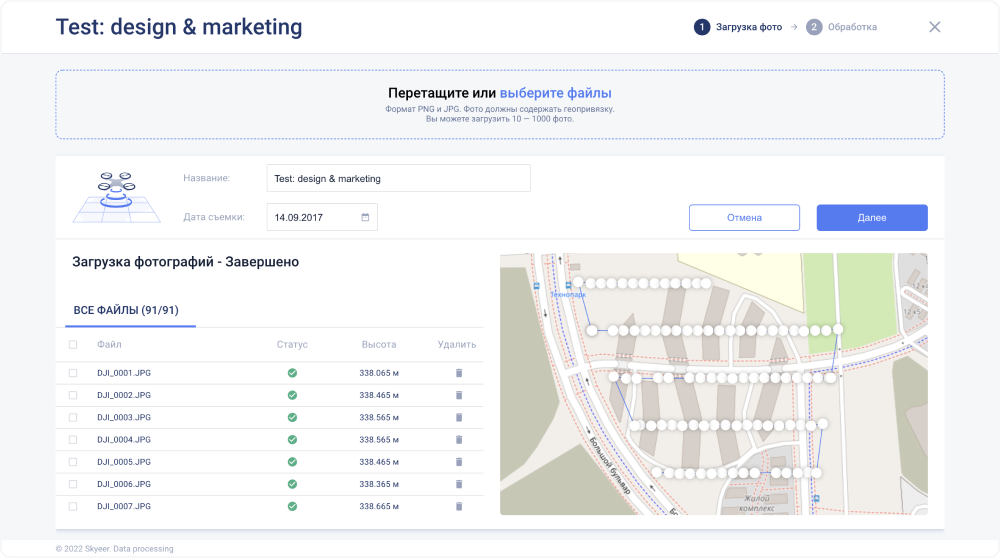Viewport: 1000px width, 558px height.
Task: Sort by the Высота column header
Action: 379,345
